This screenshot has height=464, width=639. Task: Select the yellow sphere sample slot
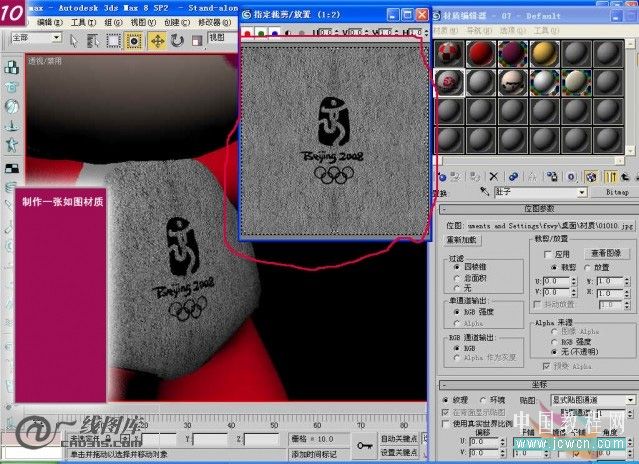click(x=544, y=53)
